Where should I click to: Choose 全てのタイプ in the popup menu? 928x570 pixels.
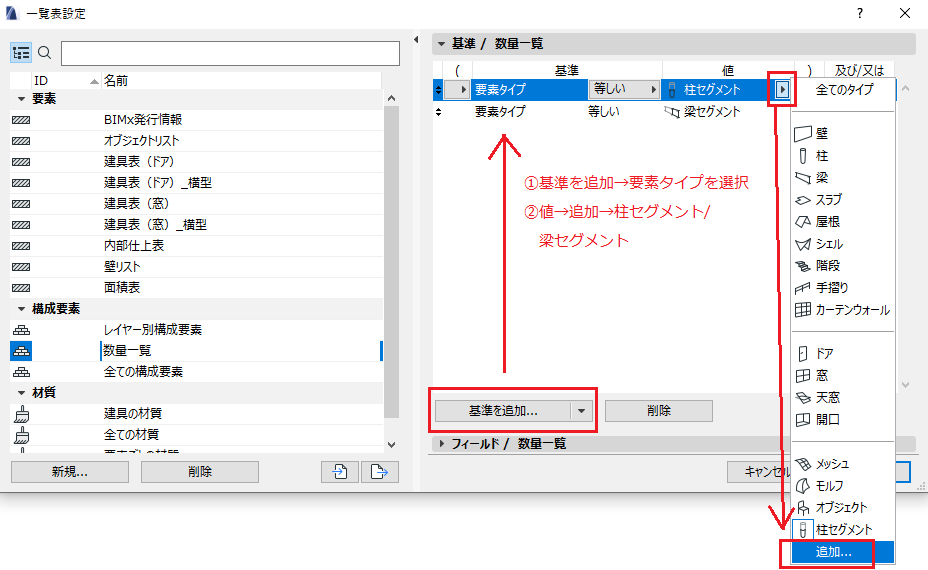coord(843,90)
